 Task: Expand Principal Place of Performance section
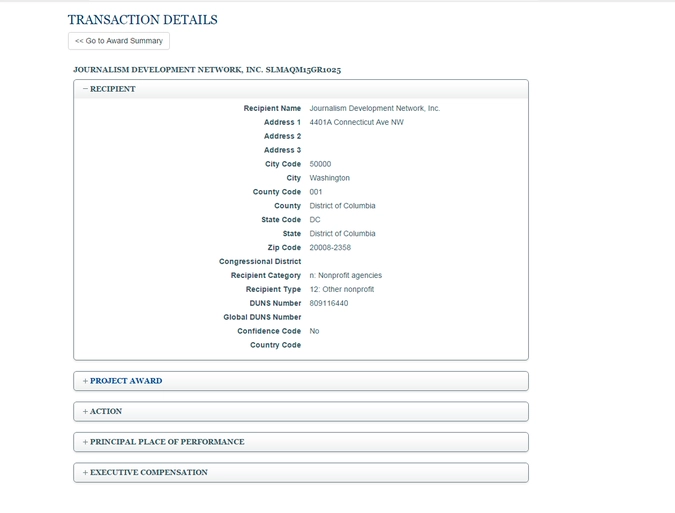pyautogui.click(x=163, y=442)
